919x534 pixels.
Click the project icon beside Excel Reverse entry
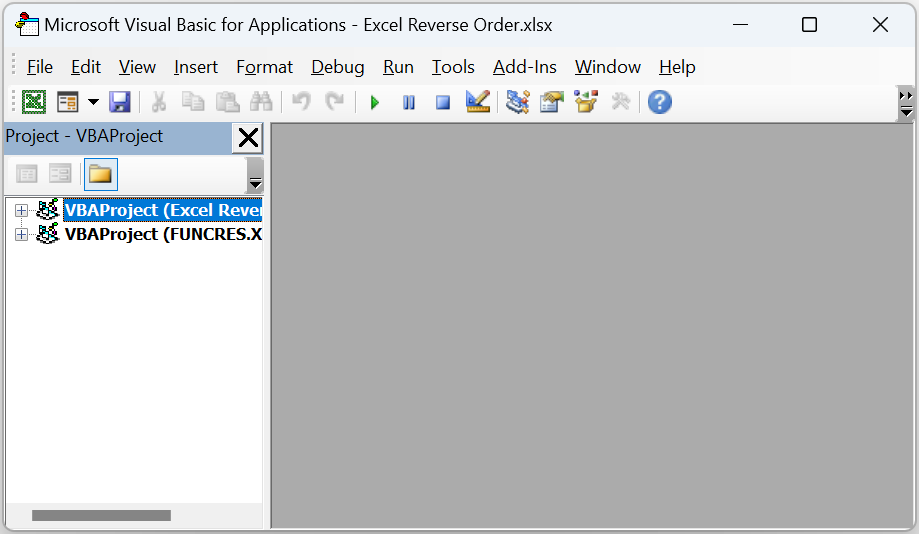pos(47,210)
